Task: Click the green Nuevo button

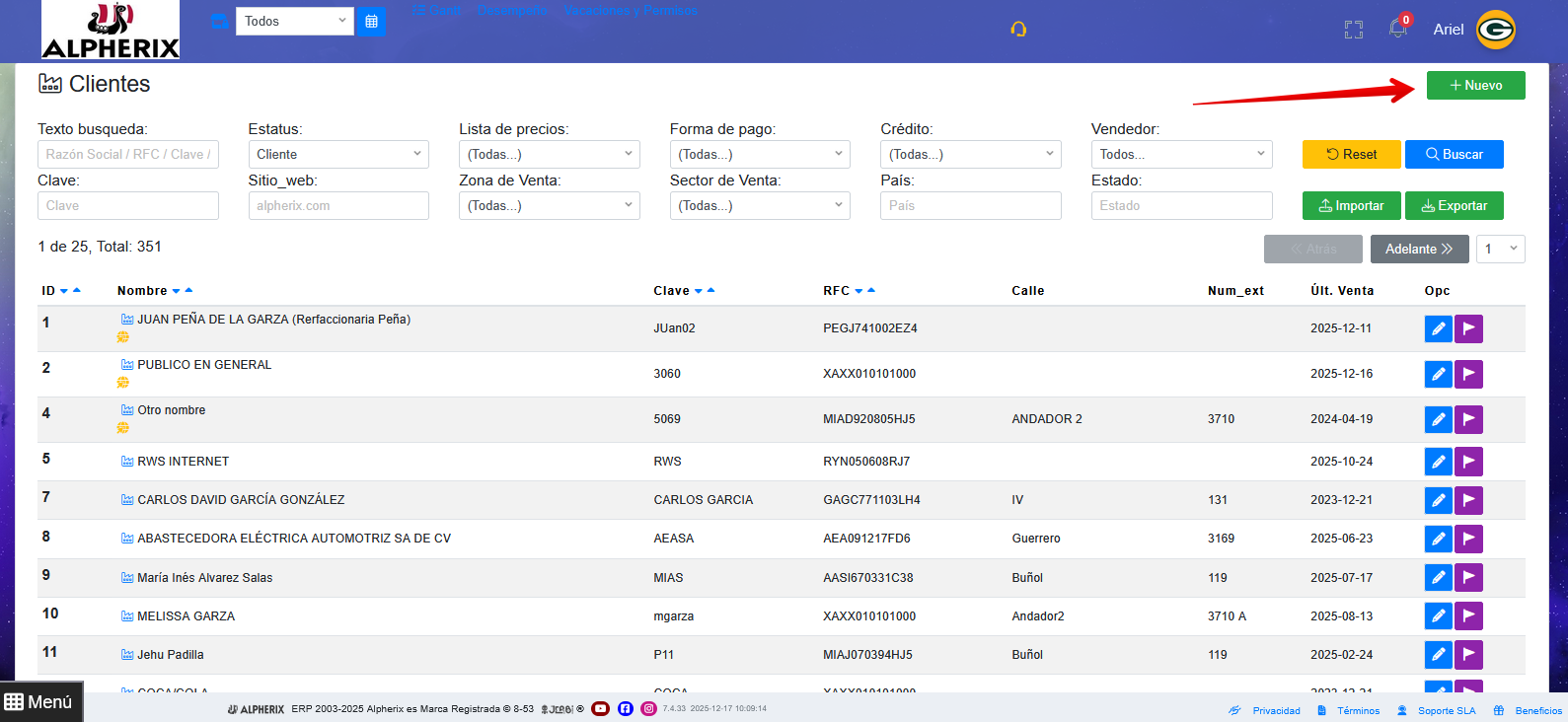Action: 1475,86
